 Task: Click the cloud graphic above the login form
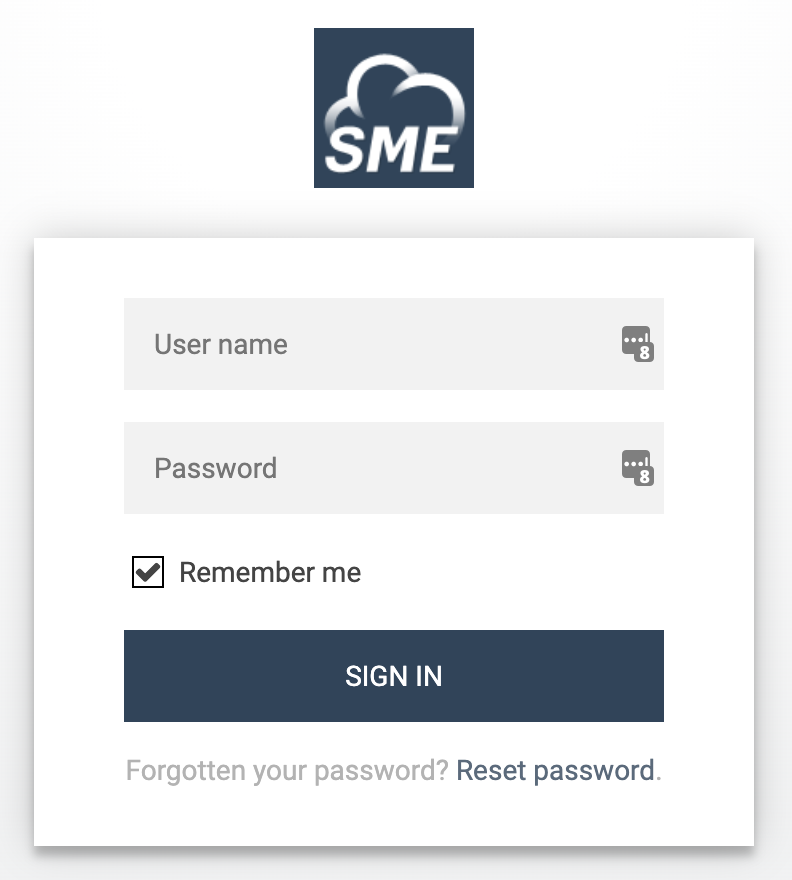393,95
